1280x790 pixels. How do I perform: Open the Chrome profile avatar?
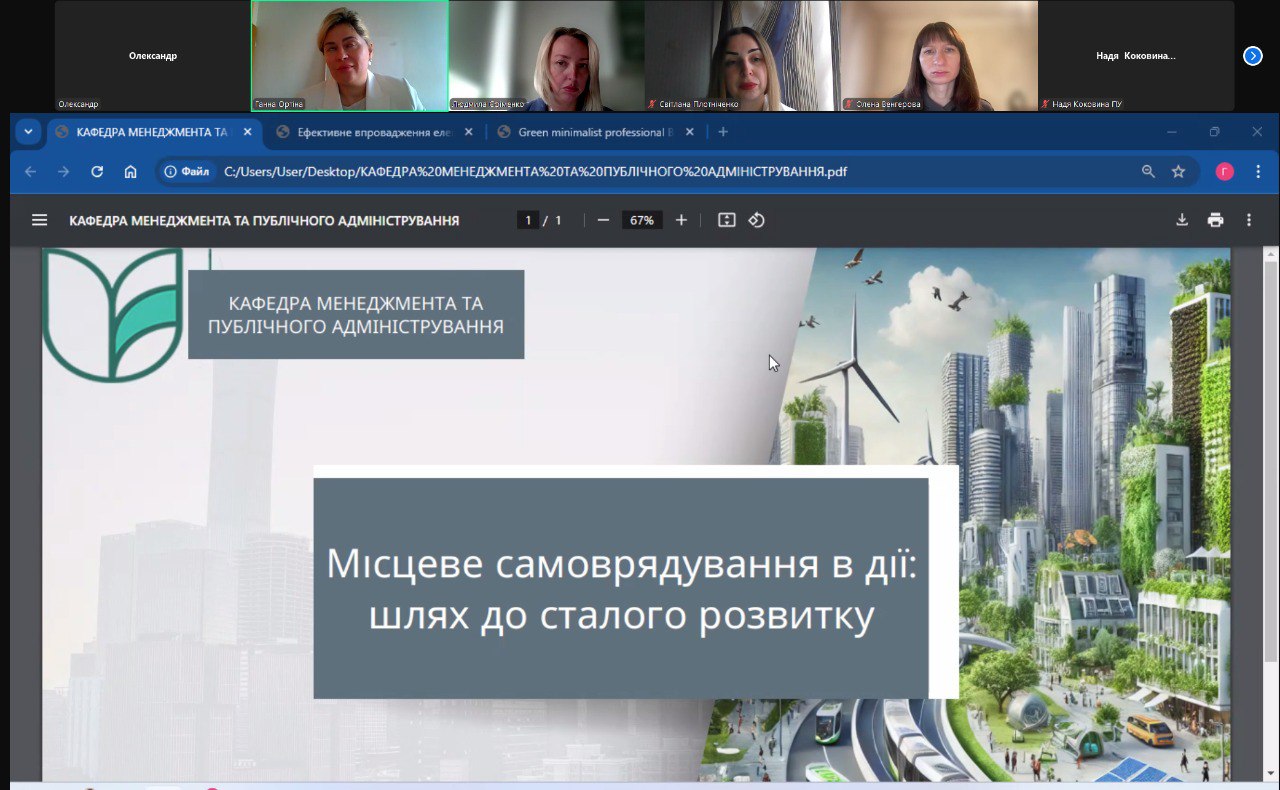pos(1225,172)
